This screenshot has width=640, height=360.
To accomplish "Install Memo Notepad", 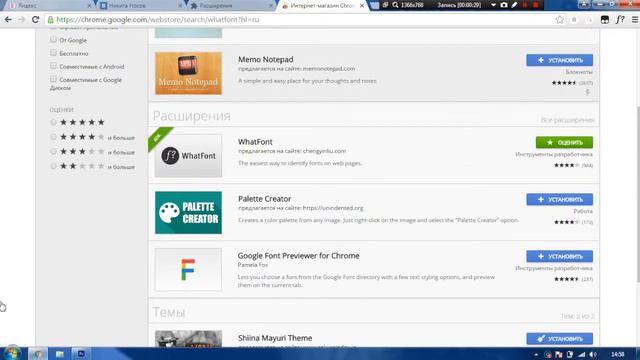I will (559, 60).
